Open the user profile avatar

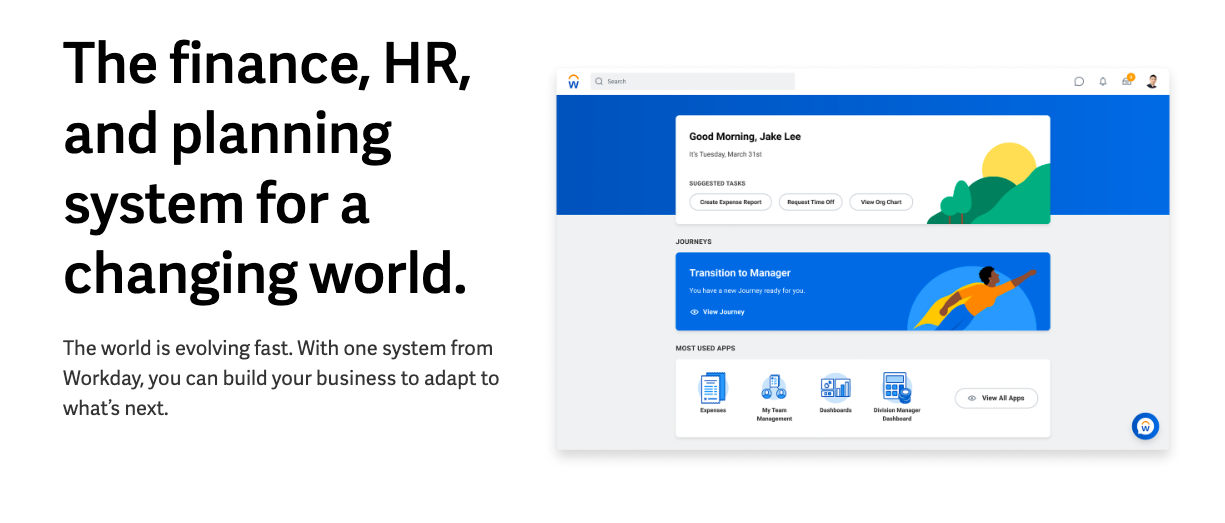point(1152,82)
